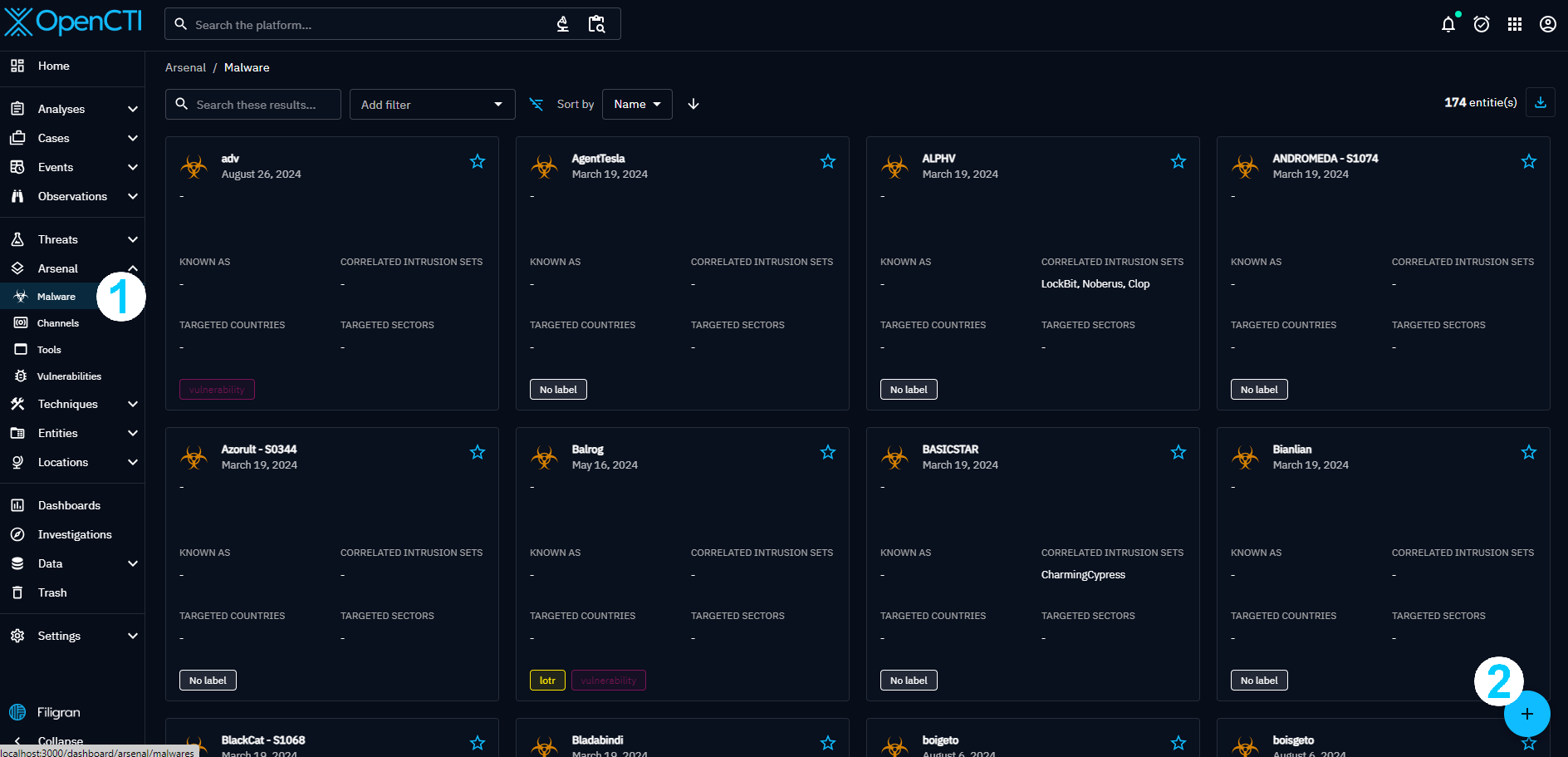This screenshot has width=1568, height=757.
Task: Go to Dashboards in sidebar
Action: [x=69, y=505]
